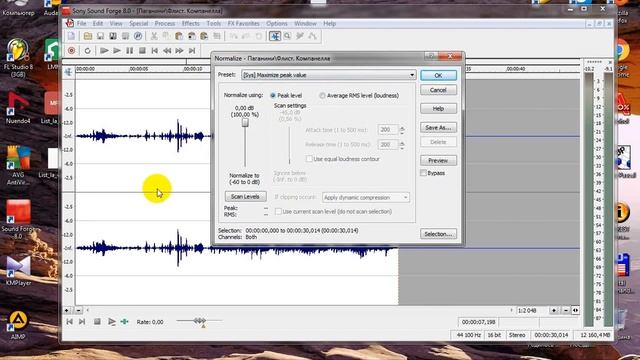
Task: Click the 00:00:05 time ruler mark
Action: (139, 69)
